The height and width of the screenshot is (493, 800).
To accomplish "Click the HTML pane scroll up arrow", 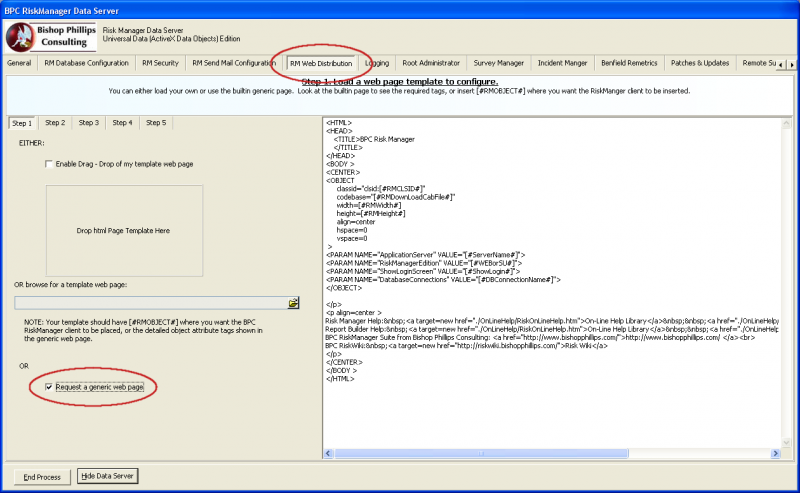I will point(786,123).
